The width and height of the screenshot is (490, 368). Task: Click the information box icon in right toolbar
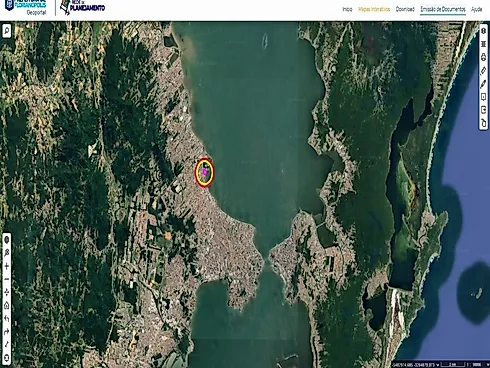click(x=484, y=97)
